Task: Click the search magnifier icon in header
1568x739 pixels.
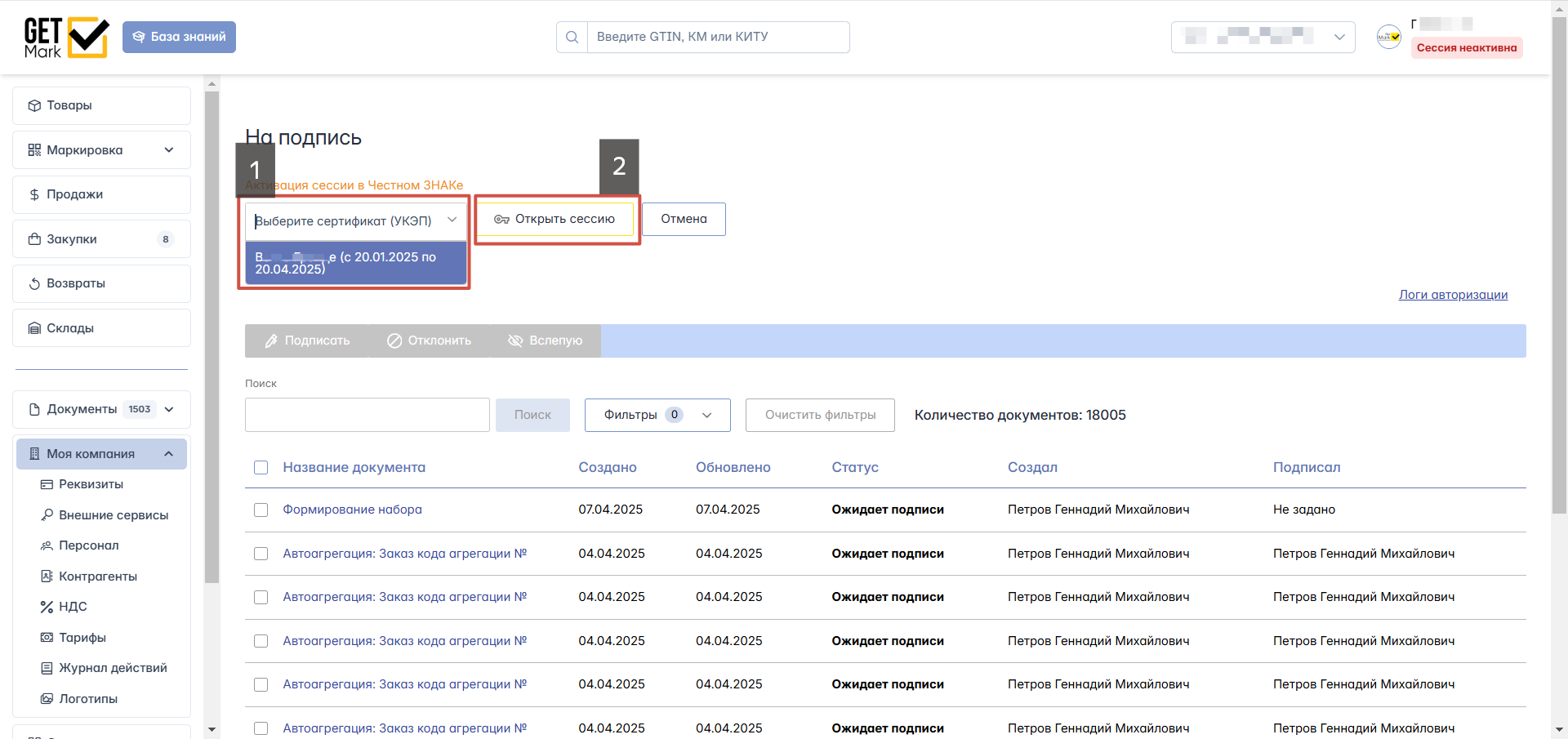Action: pos(572,38)
